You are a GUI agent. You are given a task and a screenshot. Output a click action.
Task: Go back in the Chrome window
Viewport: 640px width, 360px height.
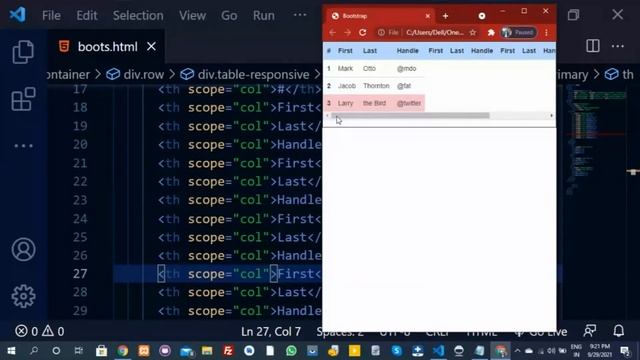tap(332, 33)
